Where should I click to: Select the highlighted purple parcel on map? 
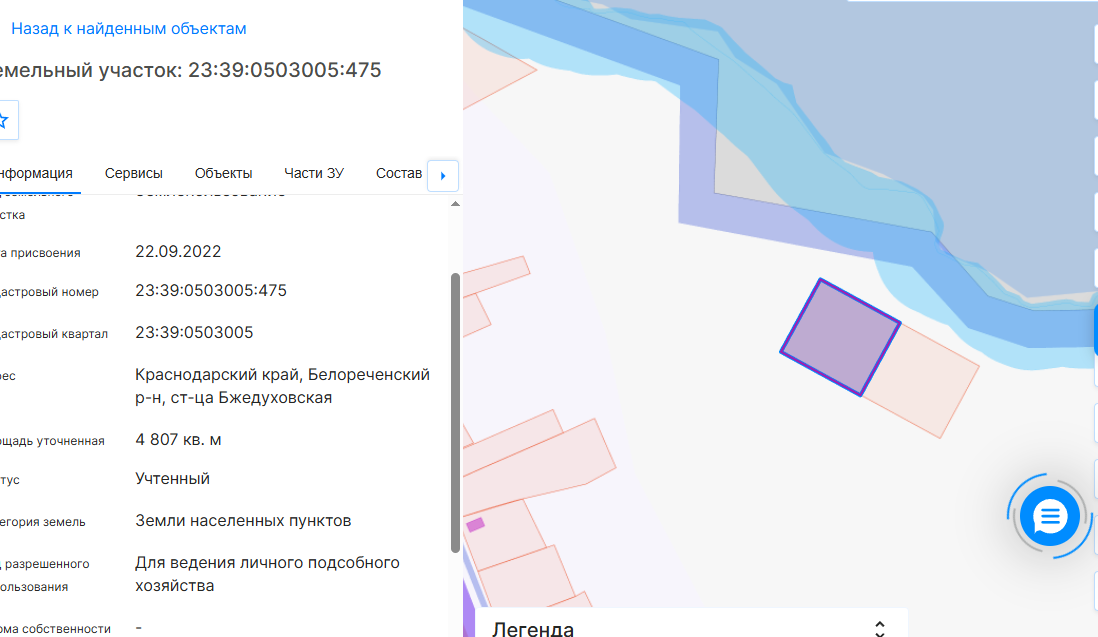(x=840, y=337)
